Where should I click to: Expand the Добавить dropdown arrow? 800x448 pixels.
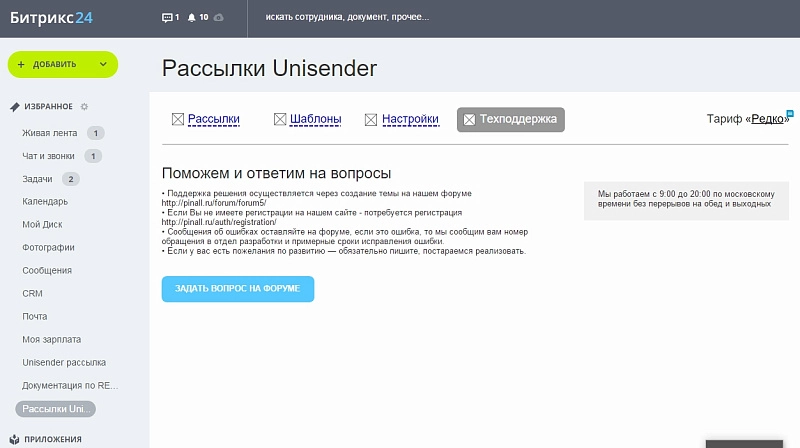point(103,64)
